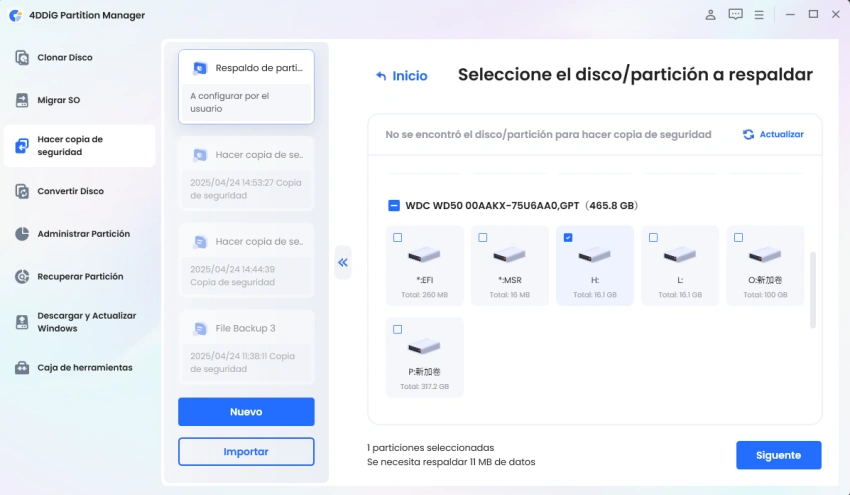Click the Inicio back arrow icon
850x495 pixels.
click(x=381, y=76)
